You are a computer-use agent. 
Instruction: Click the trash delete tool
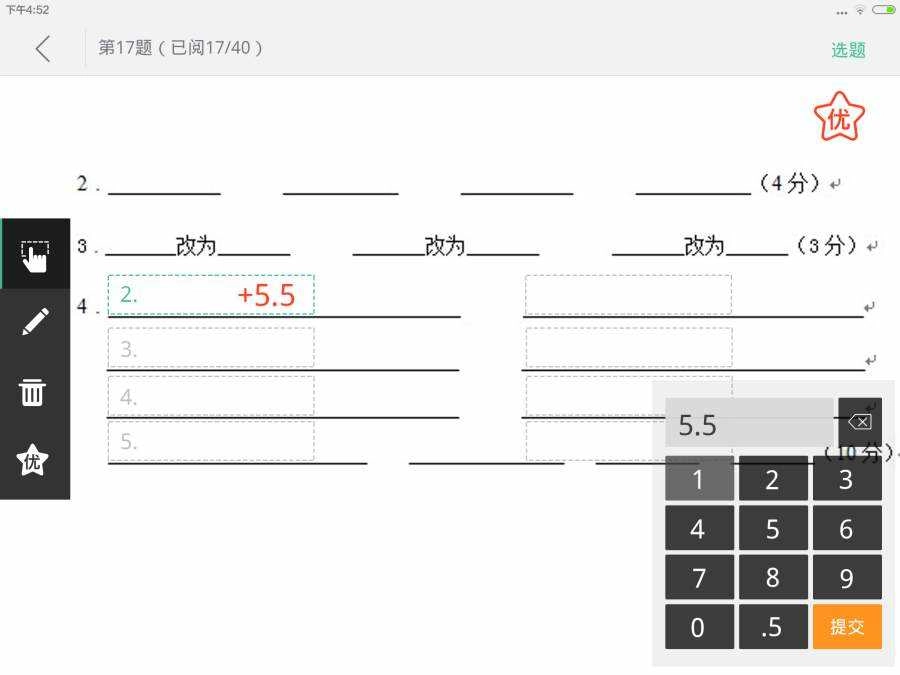[32, 393]
